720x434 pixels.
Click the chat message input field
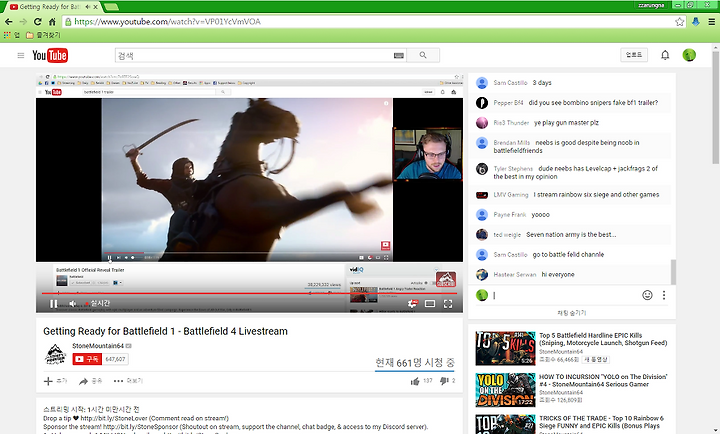[x=564, y=295]
